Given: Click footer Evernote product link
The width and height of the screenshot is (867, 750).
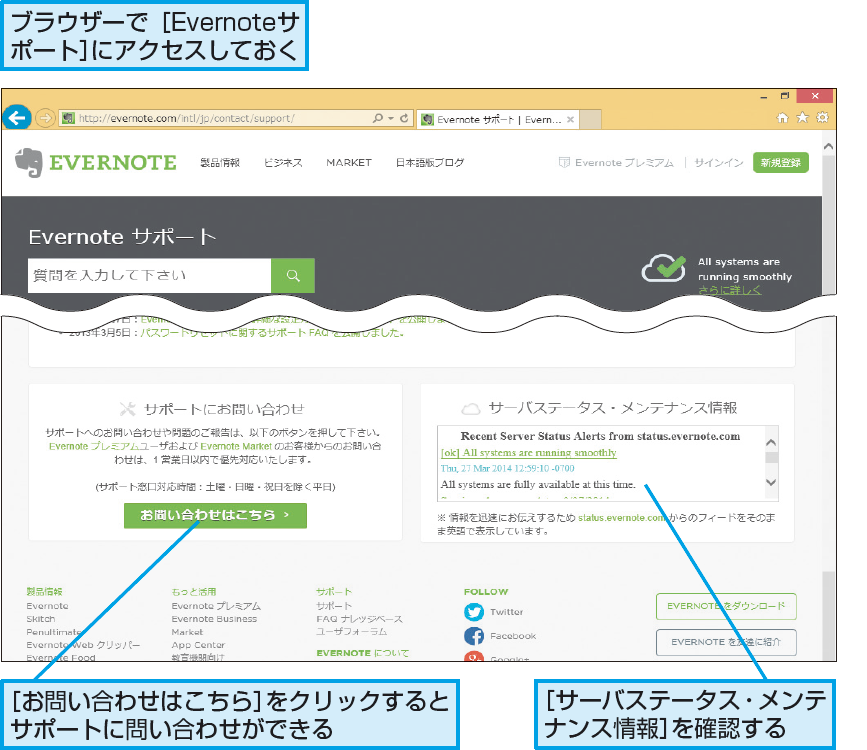Looking at the screenshot, I should coord(48,606).
